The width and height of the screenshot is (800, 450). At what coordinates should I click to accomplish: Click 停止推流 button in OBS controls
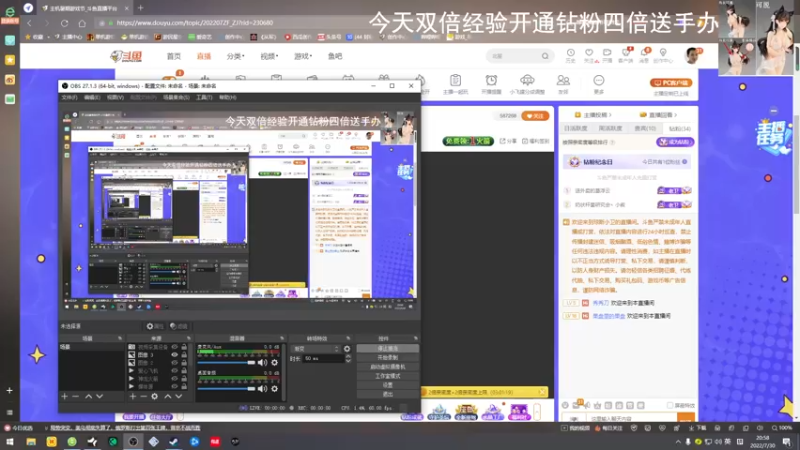click(388, 348)
